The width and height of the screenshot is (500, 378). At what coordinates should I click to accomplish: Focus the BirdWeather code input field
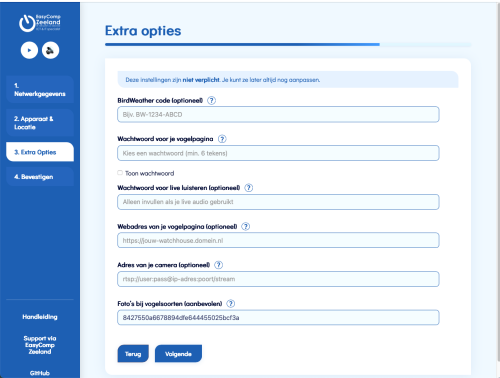278,115
